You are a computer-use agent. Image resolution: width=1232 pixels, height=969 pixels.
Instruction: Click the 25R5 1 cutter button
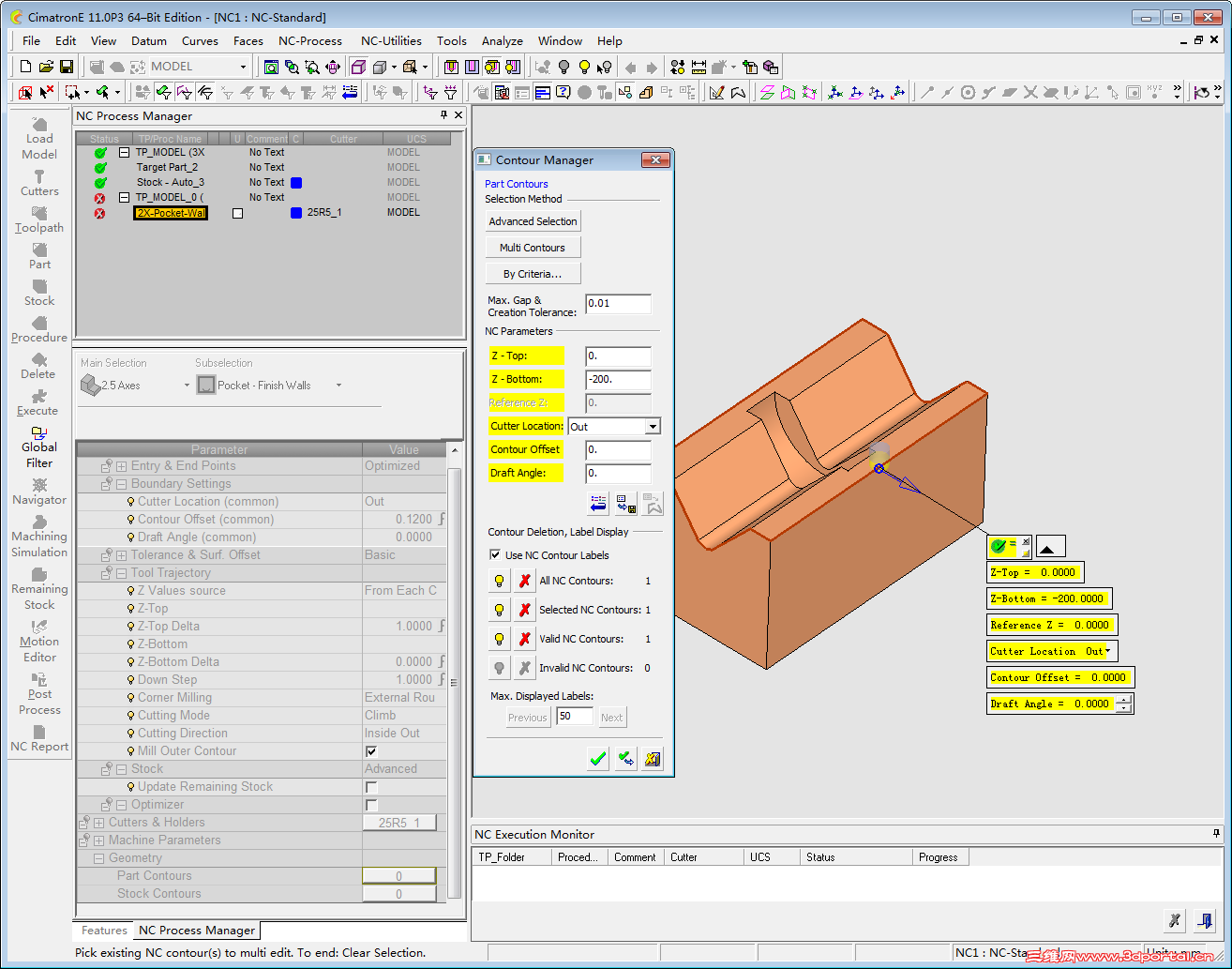[398, 823]
